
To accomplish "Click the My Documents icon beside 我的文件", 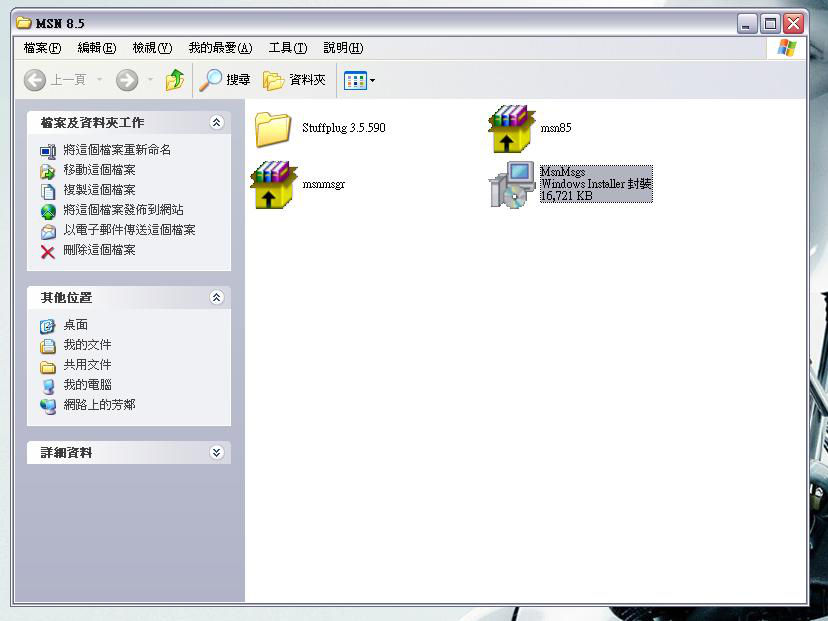I will tap(48, 346).
